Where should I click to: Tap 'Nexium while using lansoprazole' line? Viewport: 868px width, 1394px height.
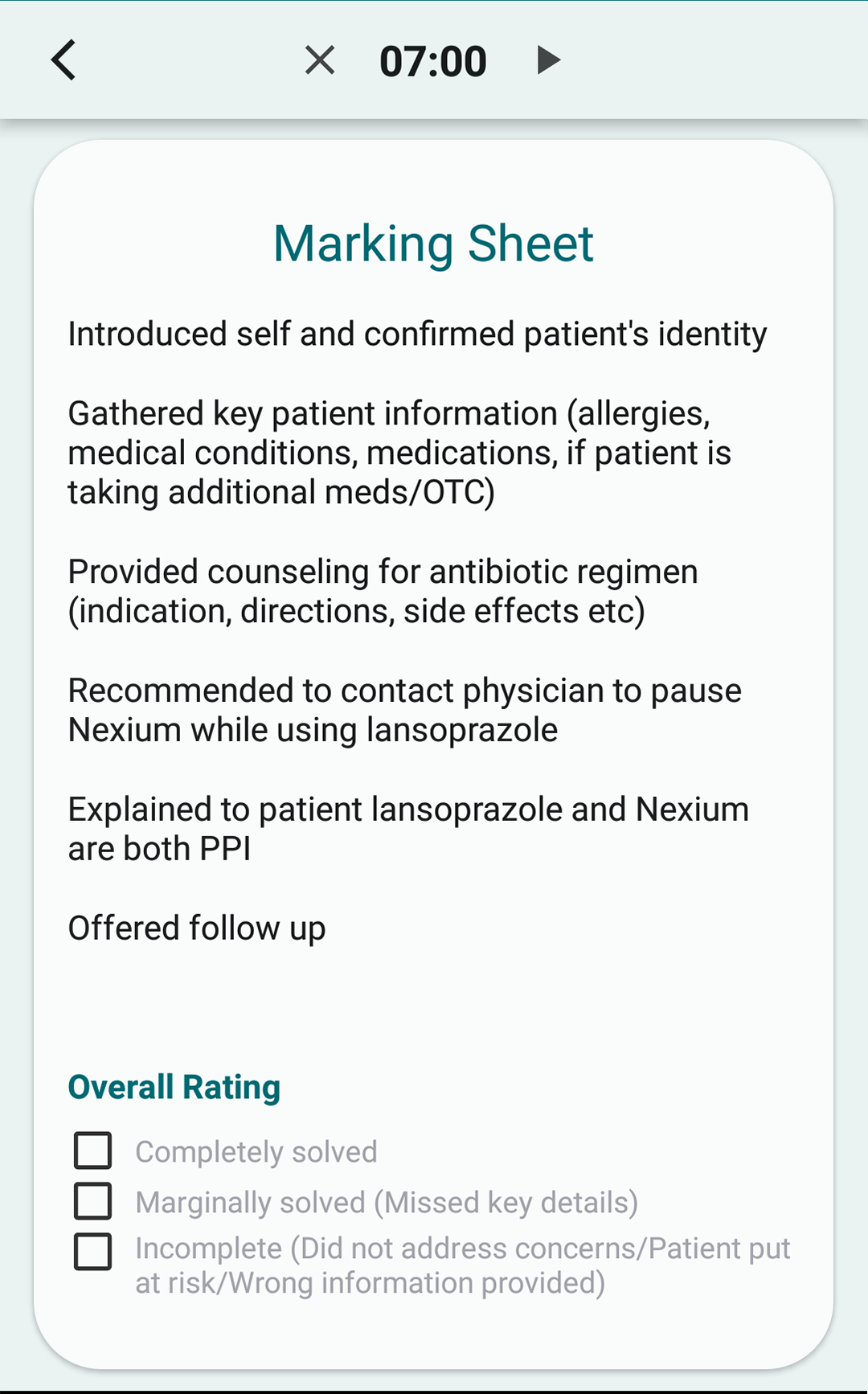(313, 731)
